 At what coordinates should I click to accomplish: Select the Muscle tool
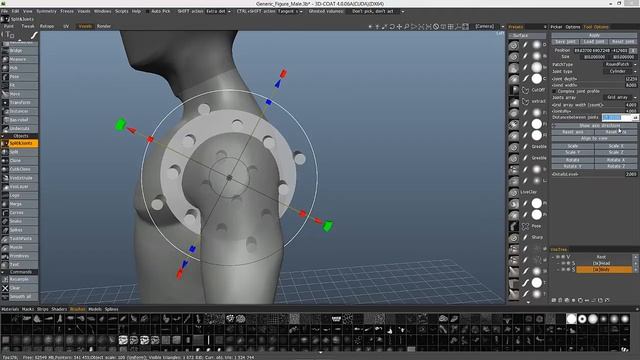coord(20,247)
